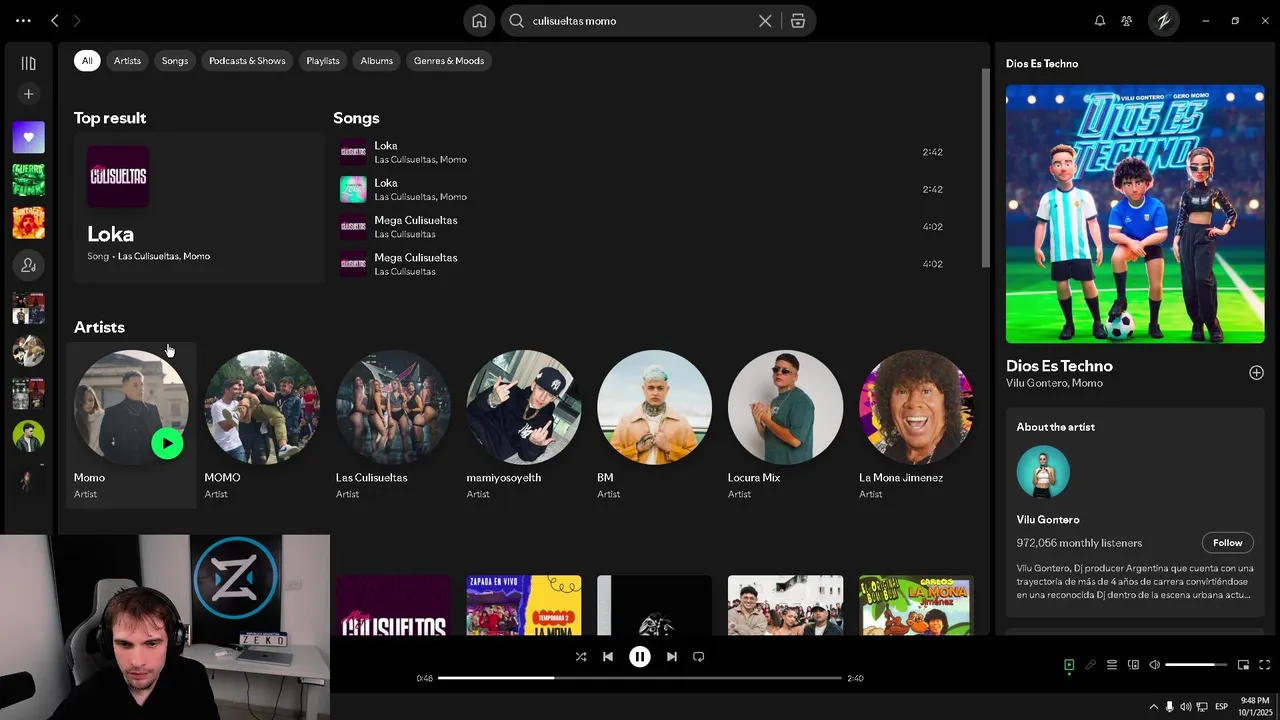This screenshot has width=1280, height=720.
Task: Open the La Mona Jimenez artist card
Action: [916, 425]
